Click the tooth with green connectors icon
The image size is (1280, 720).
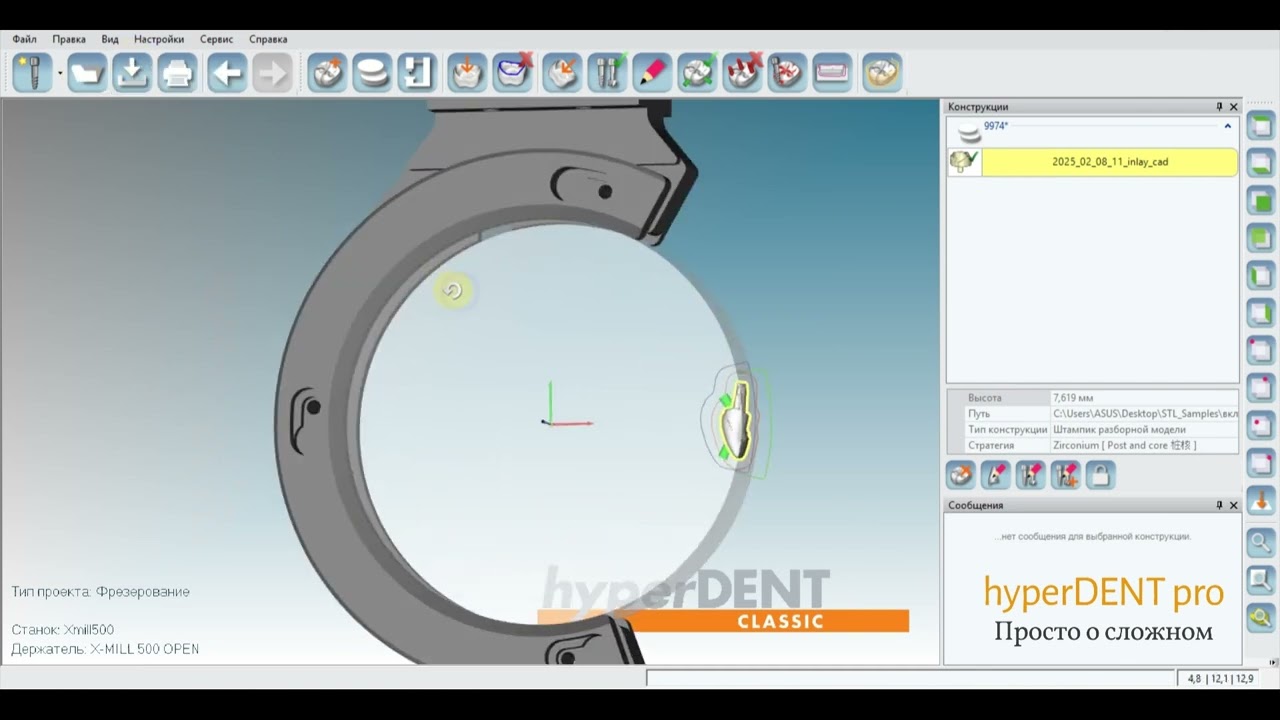pyautogui.click(x=697, y=73)
